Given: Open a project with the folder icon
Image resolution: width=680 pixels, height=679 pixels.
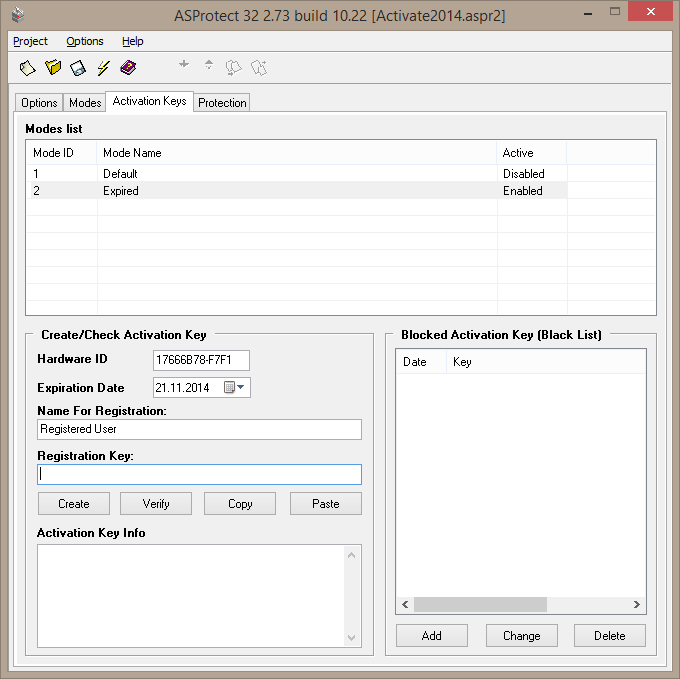Looking at the screenshot, I should [x=53, y=68].
